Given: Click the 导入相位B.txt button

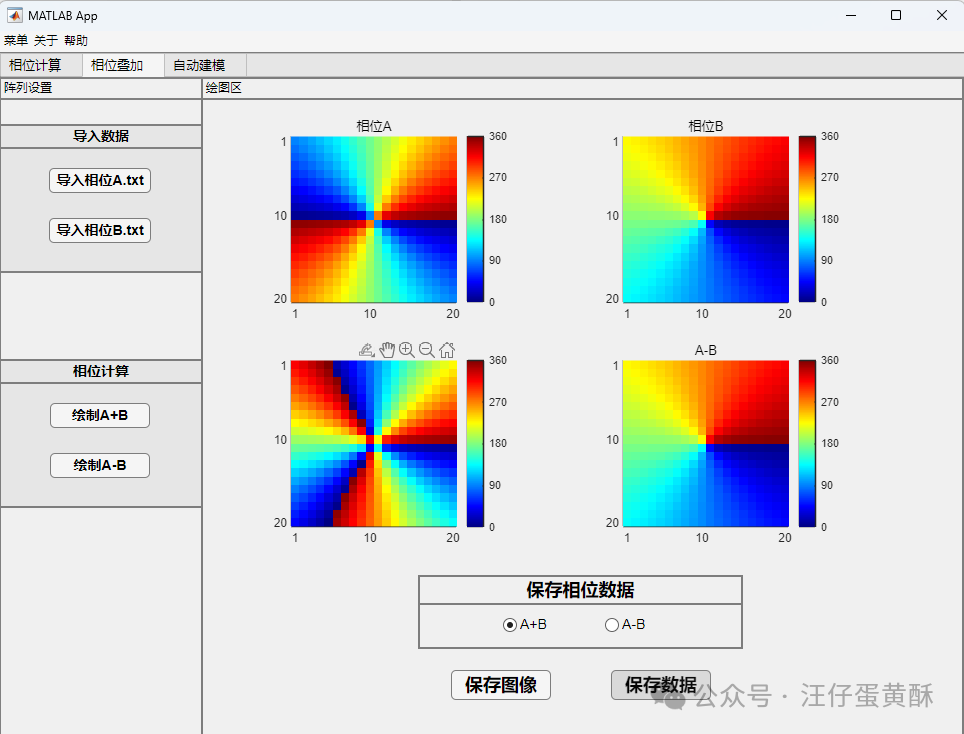Looking at the screenshot, I should (x=100, y=231).
